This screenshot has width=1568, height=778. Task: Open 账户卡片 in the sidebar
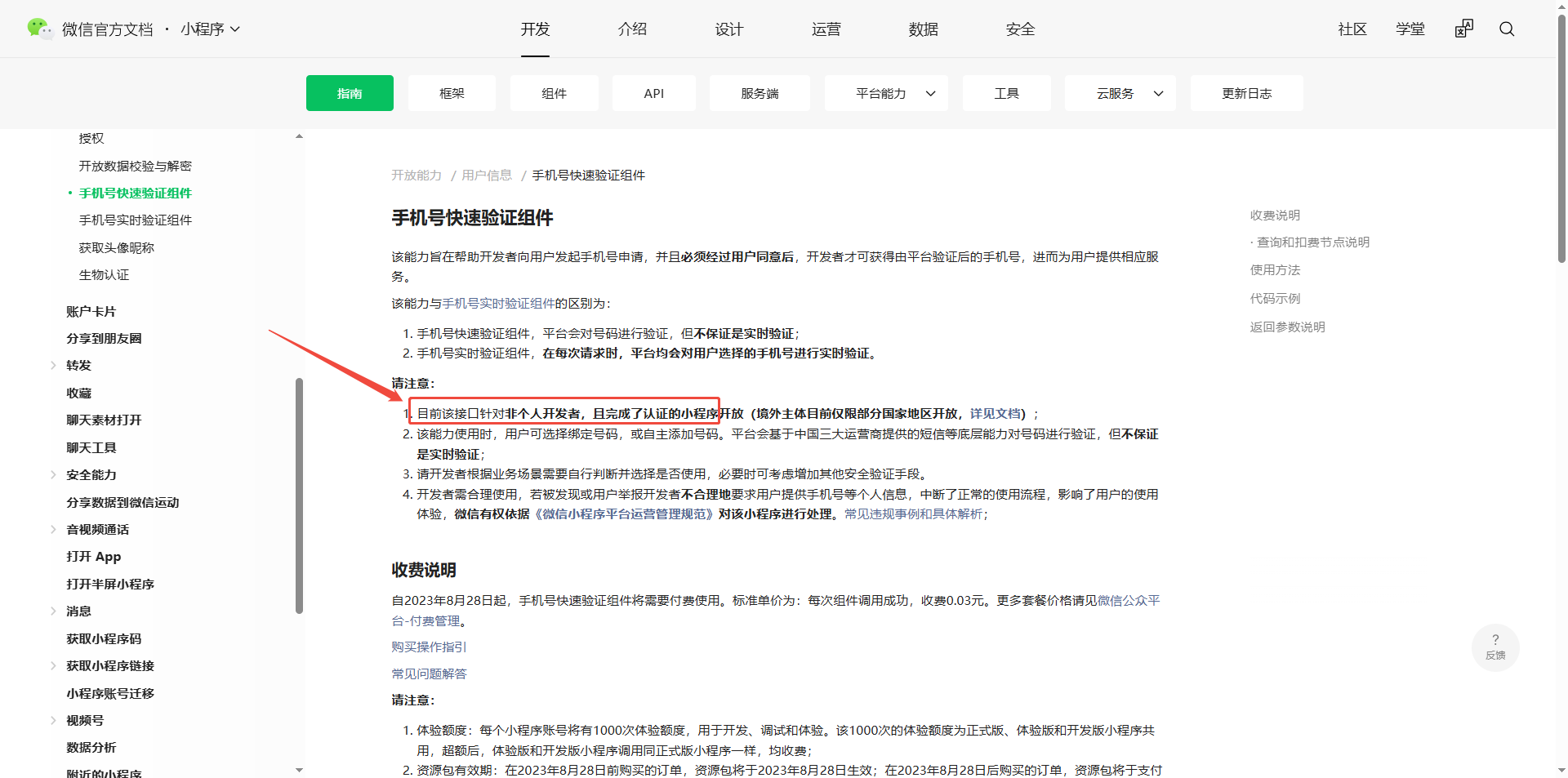[91, 311]
